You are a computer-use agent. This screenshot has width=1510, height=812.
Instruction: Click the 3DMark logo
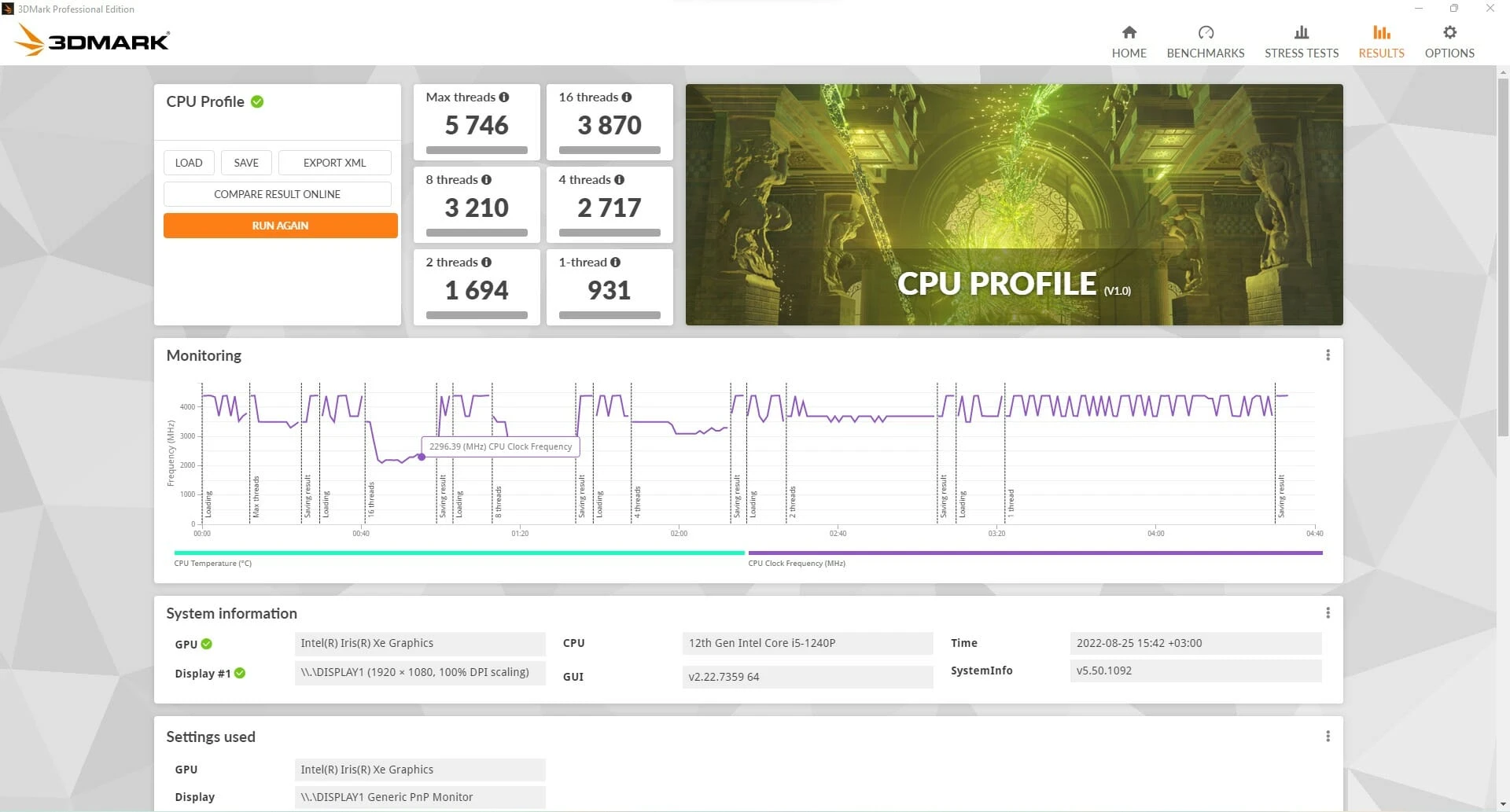93,40
